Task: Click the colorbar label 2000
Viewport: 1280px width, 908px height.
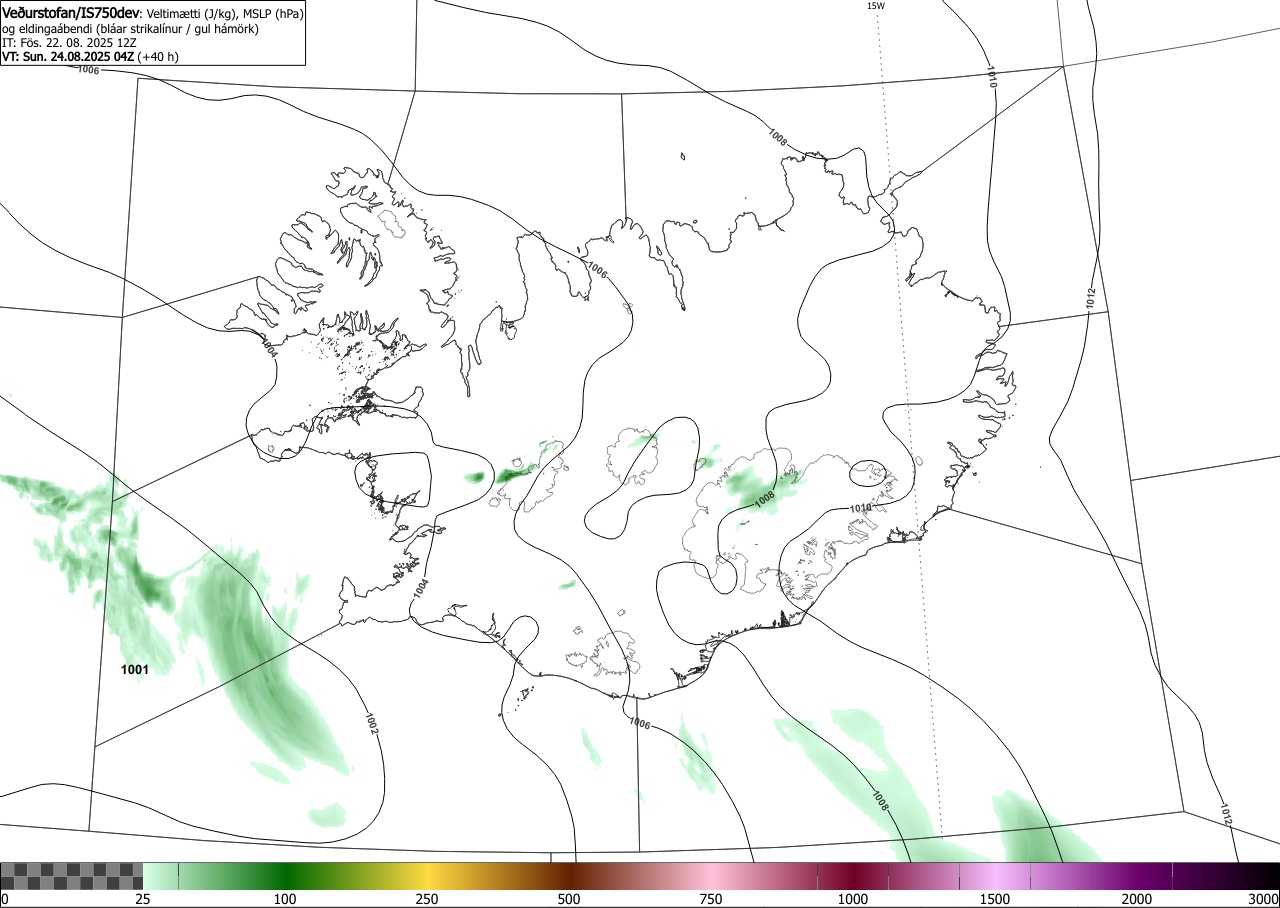Action: [x=1137, y=899]
